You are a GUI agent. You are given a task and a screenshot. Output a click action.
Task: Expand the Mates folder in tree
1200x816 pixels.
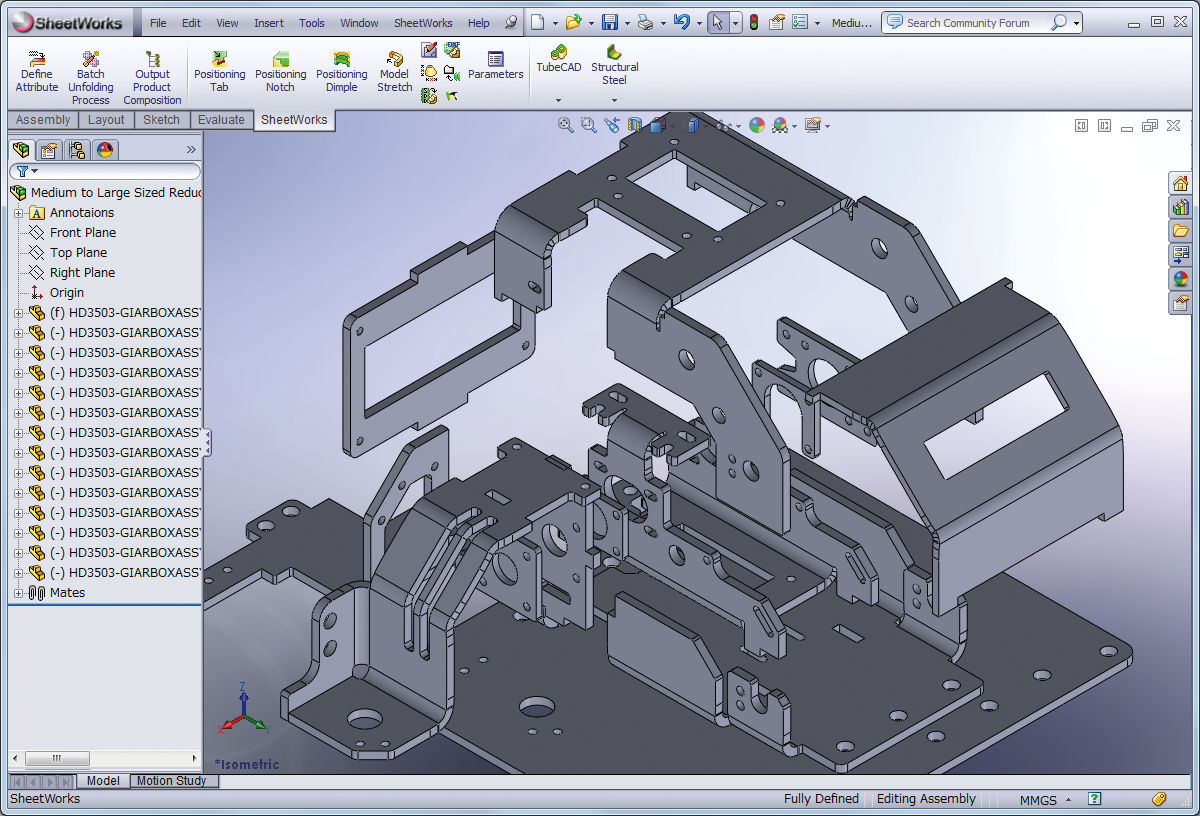coord(18,593)
